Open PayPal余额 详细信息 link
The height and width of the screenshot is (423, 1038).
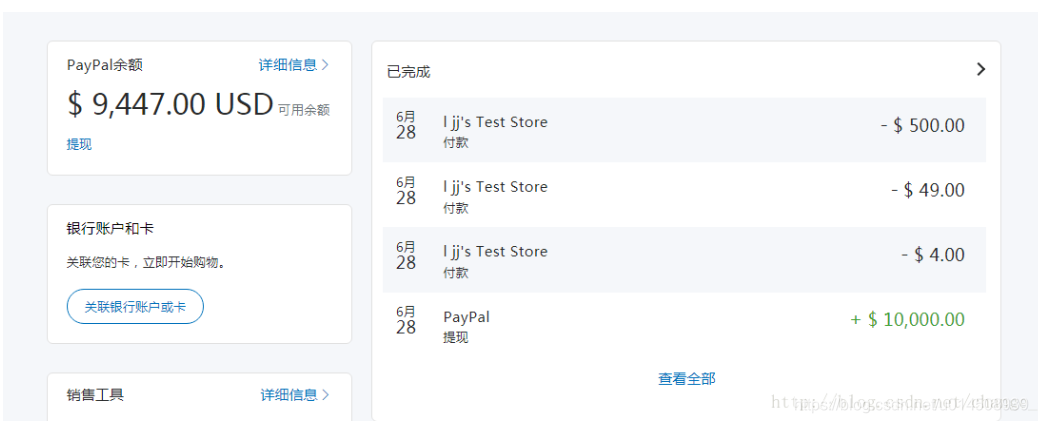293,65
